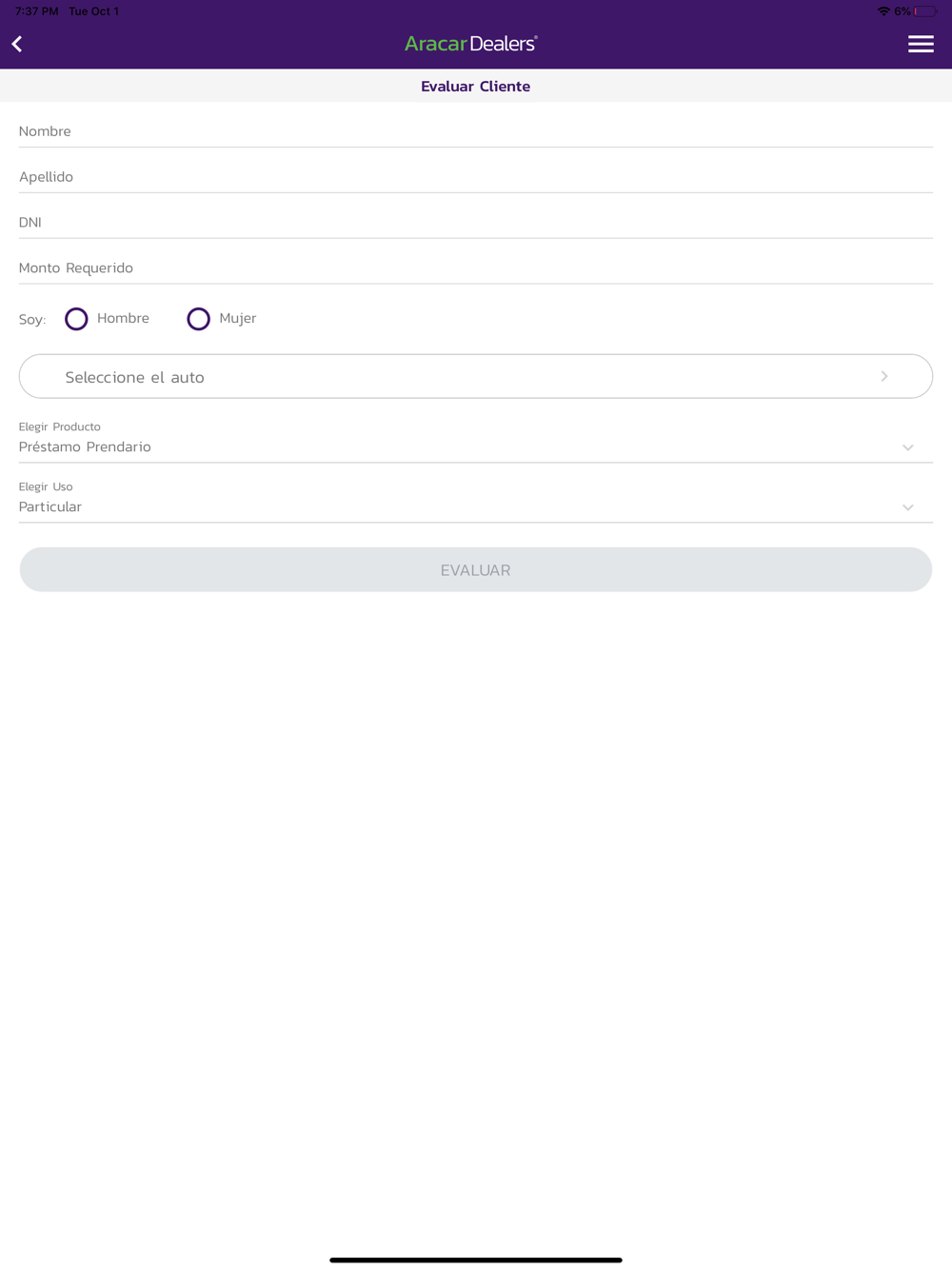Tap the home indicator bar
952x1270 pixels.
click(476, 1260)
